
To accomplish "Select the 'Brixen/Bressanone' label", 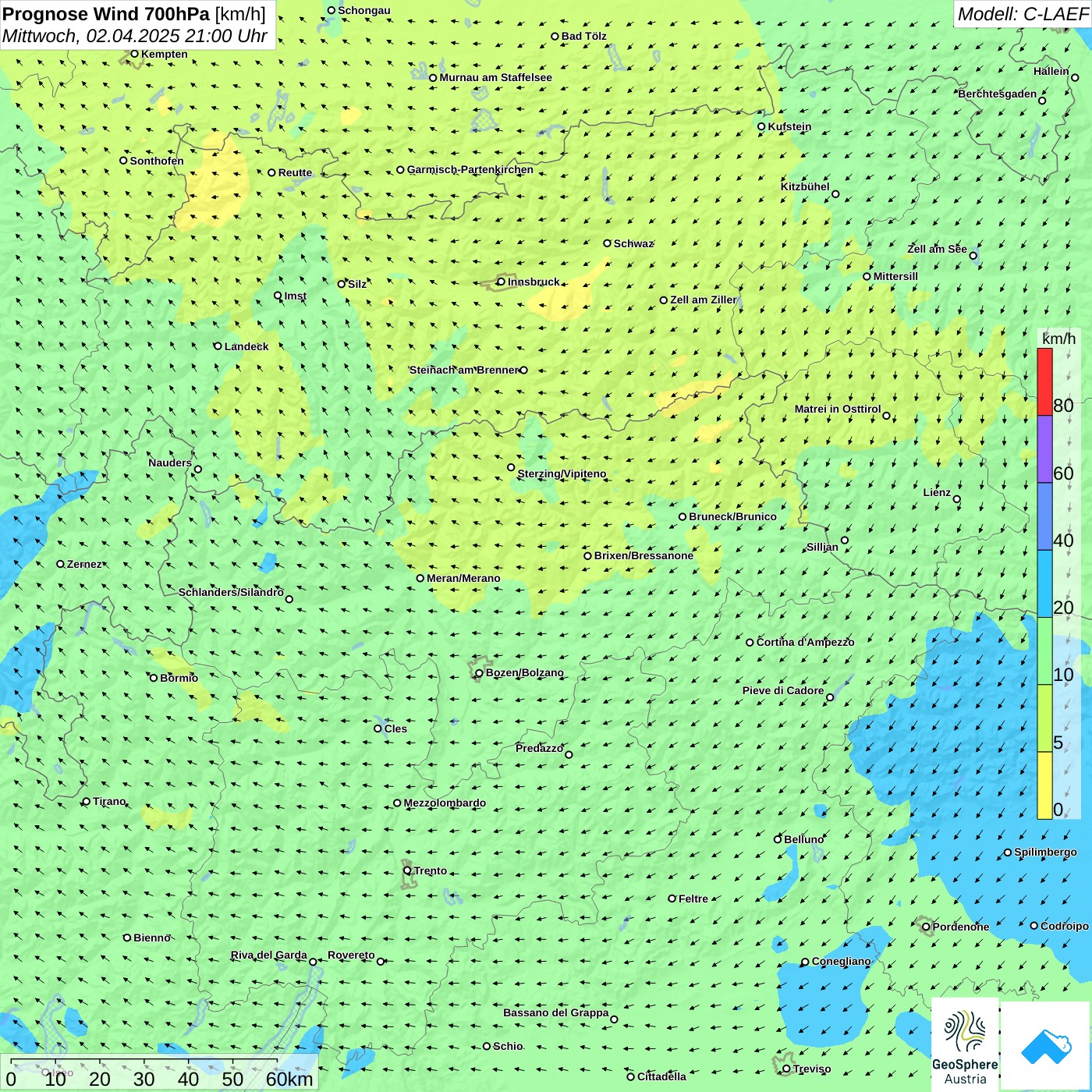I will point(644,555).
